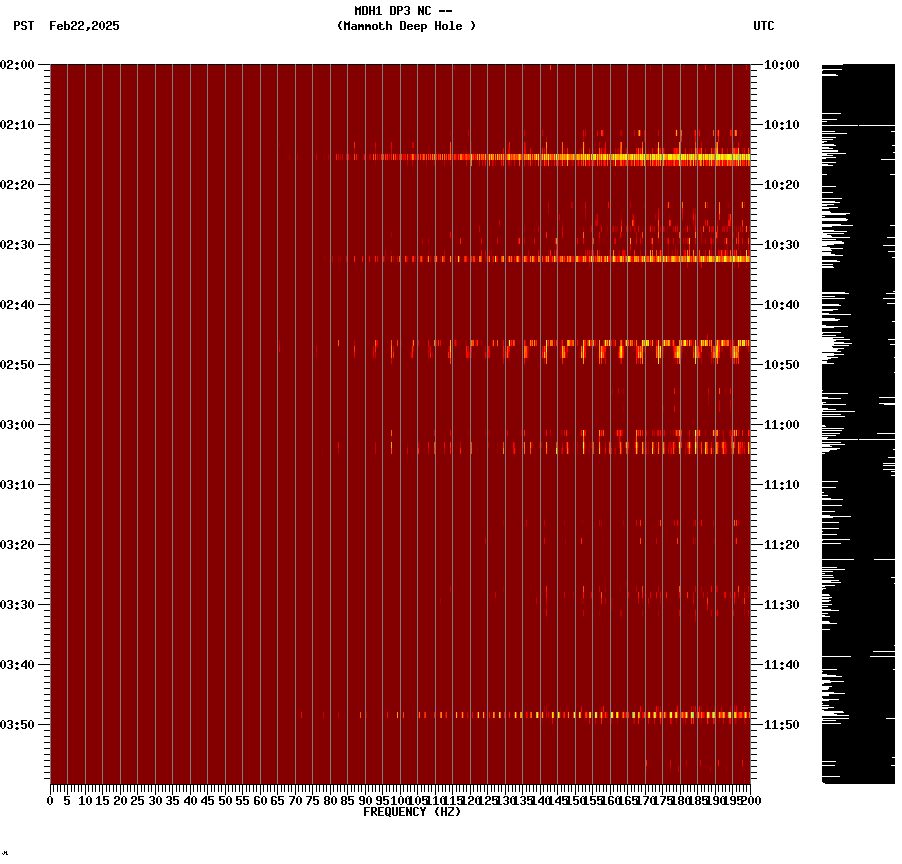Select the Feb22,2025 date label
This screenshot has width=902, height=864.
click(x=83, y=27)
